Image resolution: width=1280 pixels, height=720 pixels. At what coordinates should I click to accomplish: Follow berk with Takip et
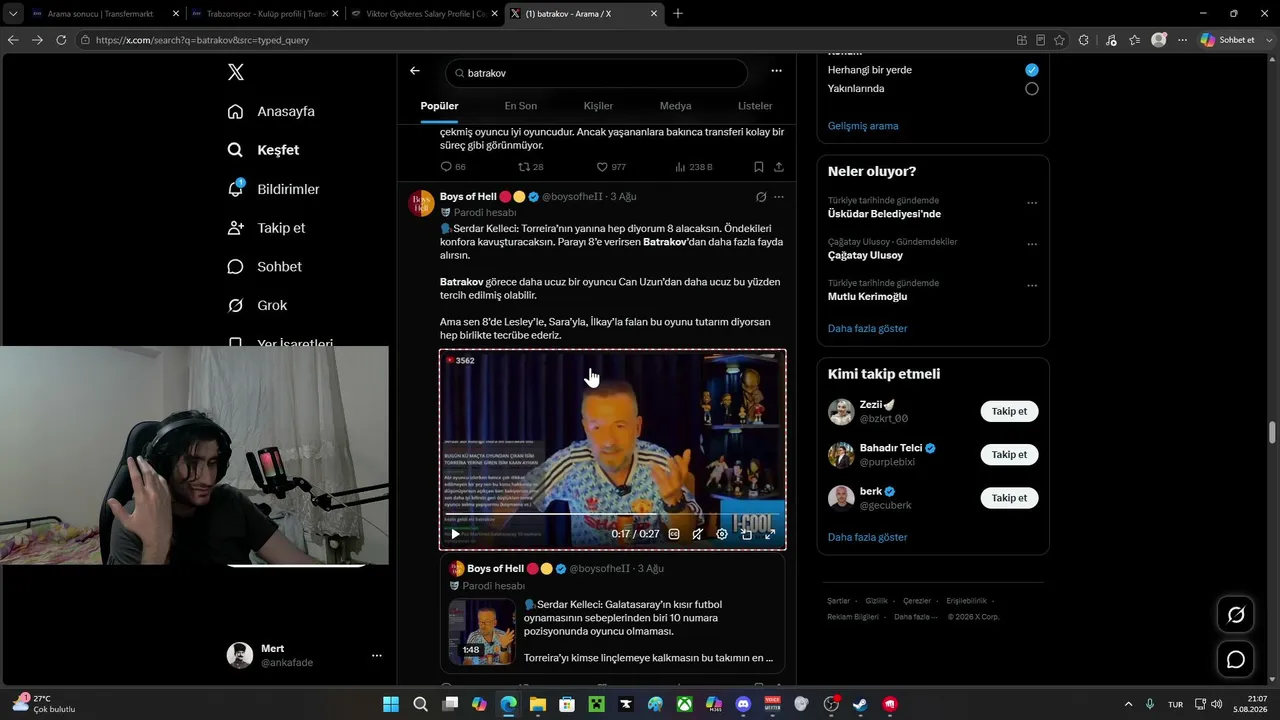(x=1009, y=498)
